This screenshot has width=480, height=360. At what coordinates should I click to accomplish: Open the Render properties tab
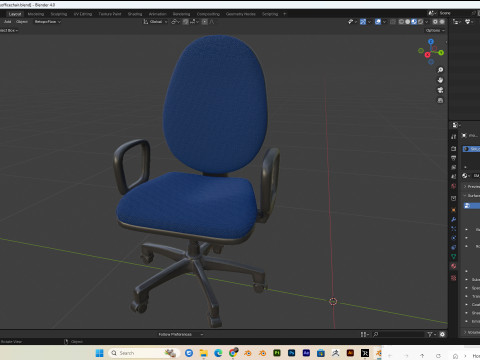454,148
